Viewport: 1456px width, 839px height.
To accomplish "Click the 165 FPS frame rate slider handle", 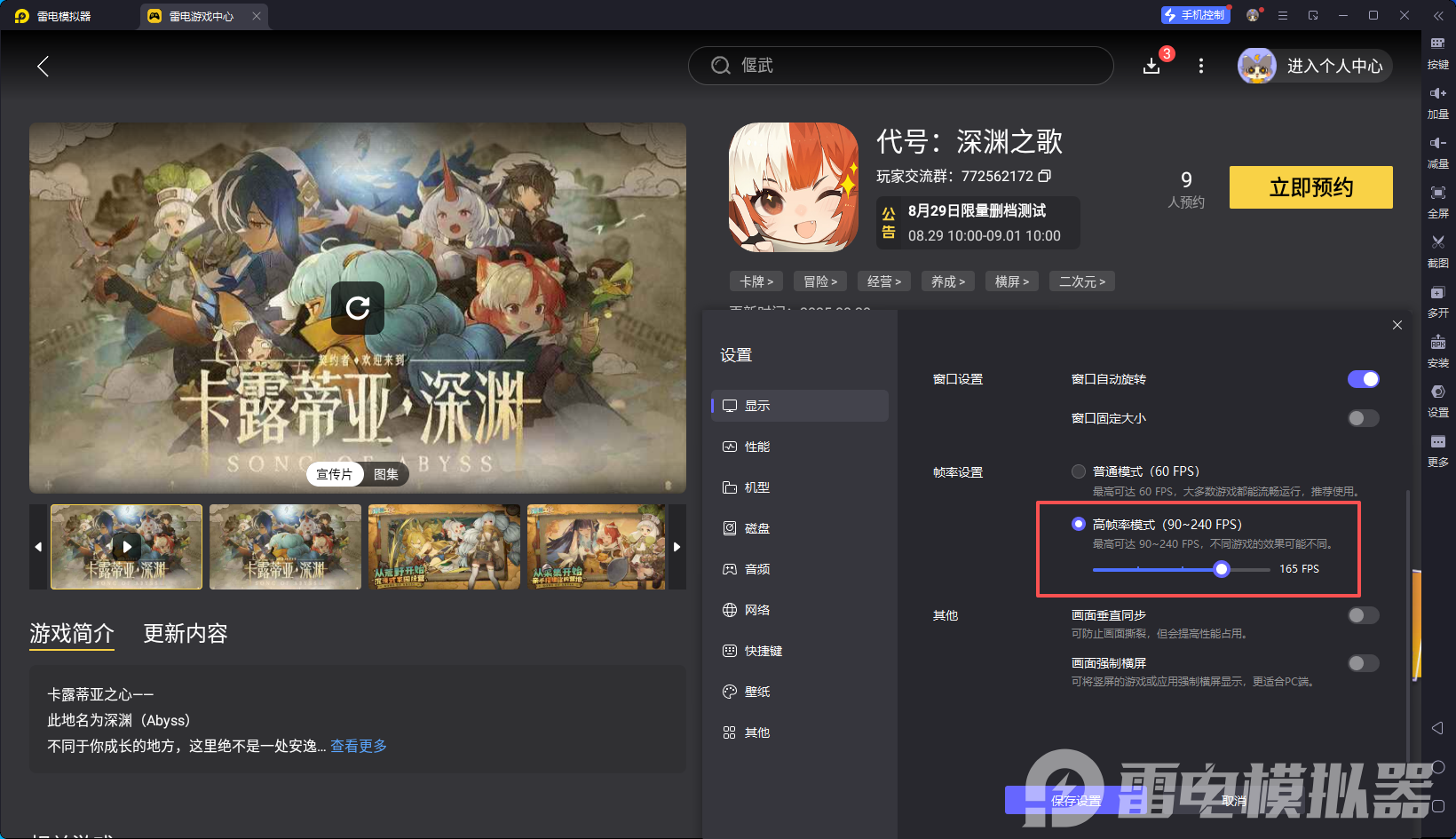I will (x=1222, y=569).
